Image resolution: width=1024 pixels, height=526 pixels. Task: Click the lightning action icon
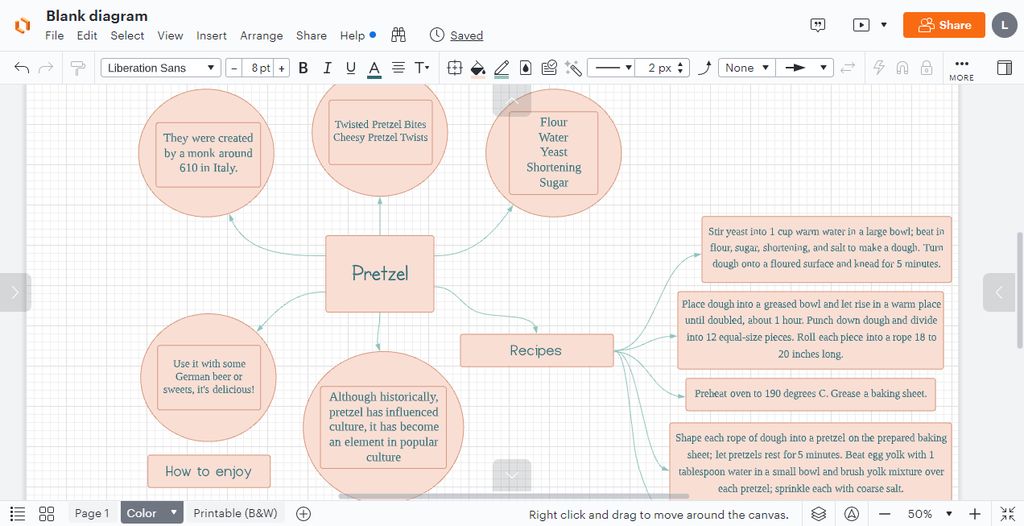click(879, 68)
